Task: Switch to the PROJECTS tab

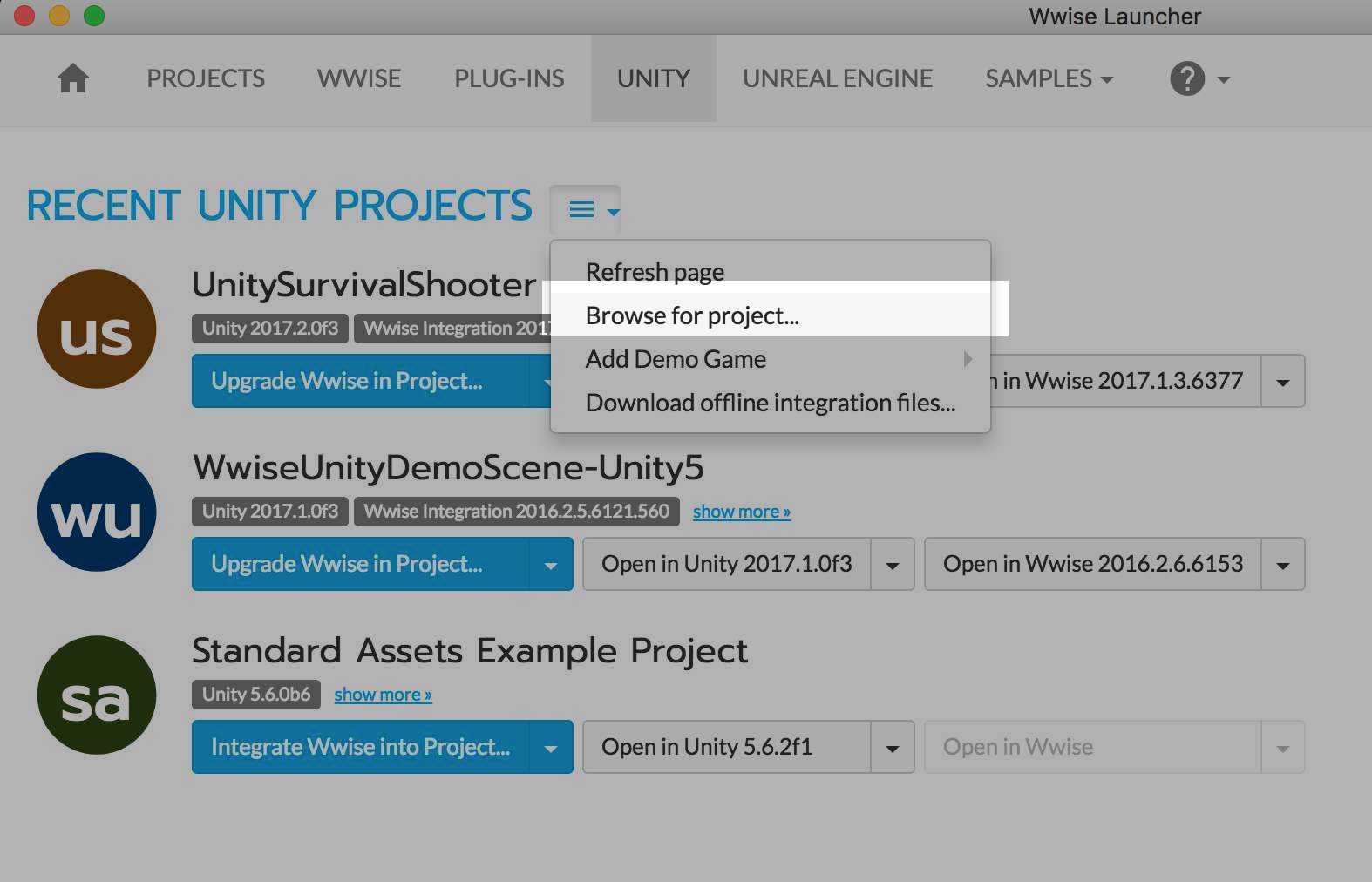Action: tap(206, 78)
